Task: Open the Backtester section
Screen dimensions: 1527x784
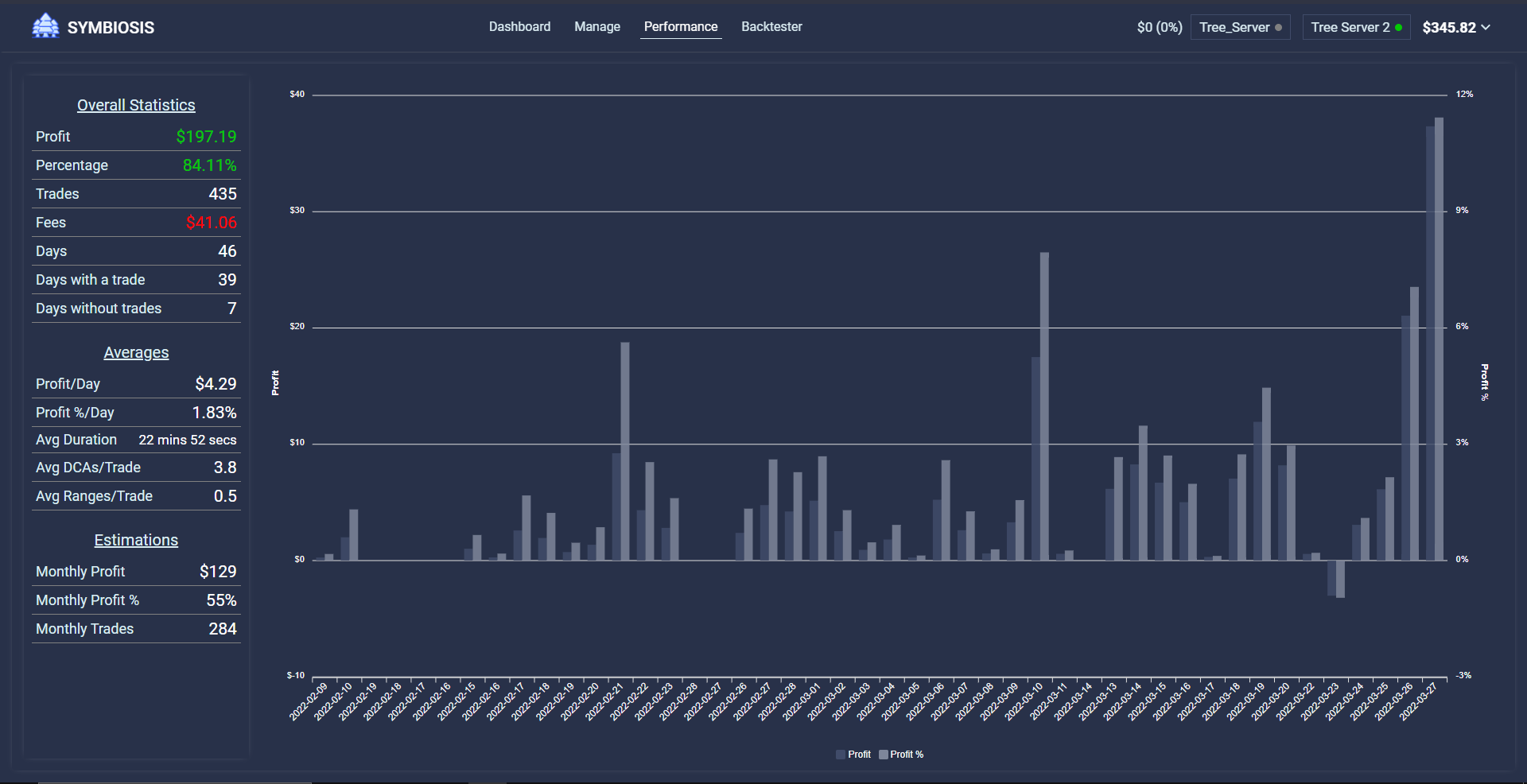Action: pos(771,26)
